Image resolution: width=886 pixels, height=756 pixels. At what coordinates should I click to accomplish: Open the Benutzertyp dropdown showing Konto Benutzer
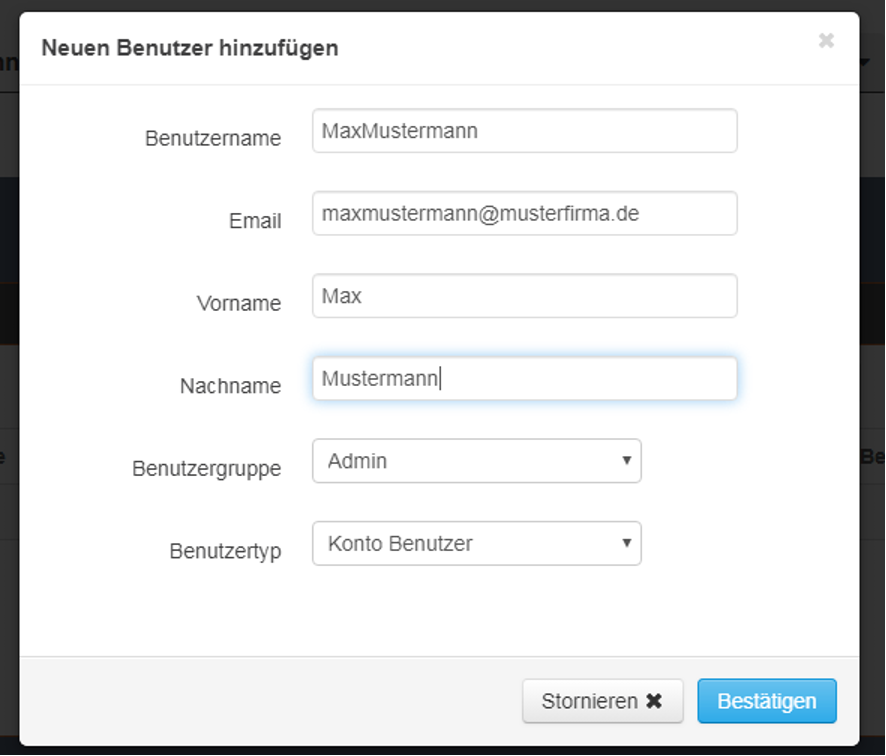pyautogui.click(x=476, y=543)
